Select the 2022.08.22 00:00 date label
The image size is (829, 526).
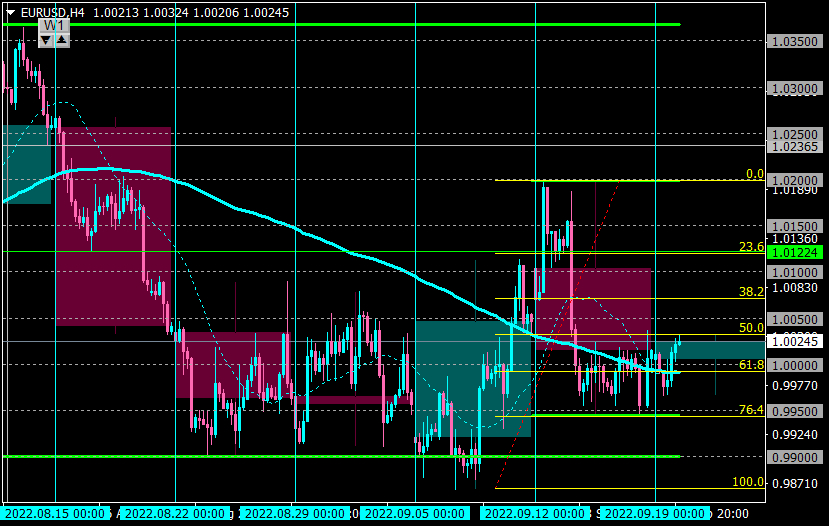pos(175,513)
